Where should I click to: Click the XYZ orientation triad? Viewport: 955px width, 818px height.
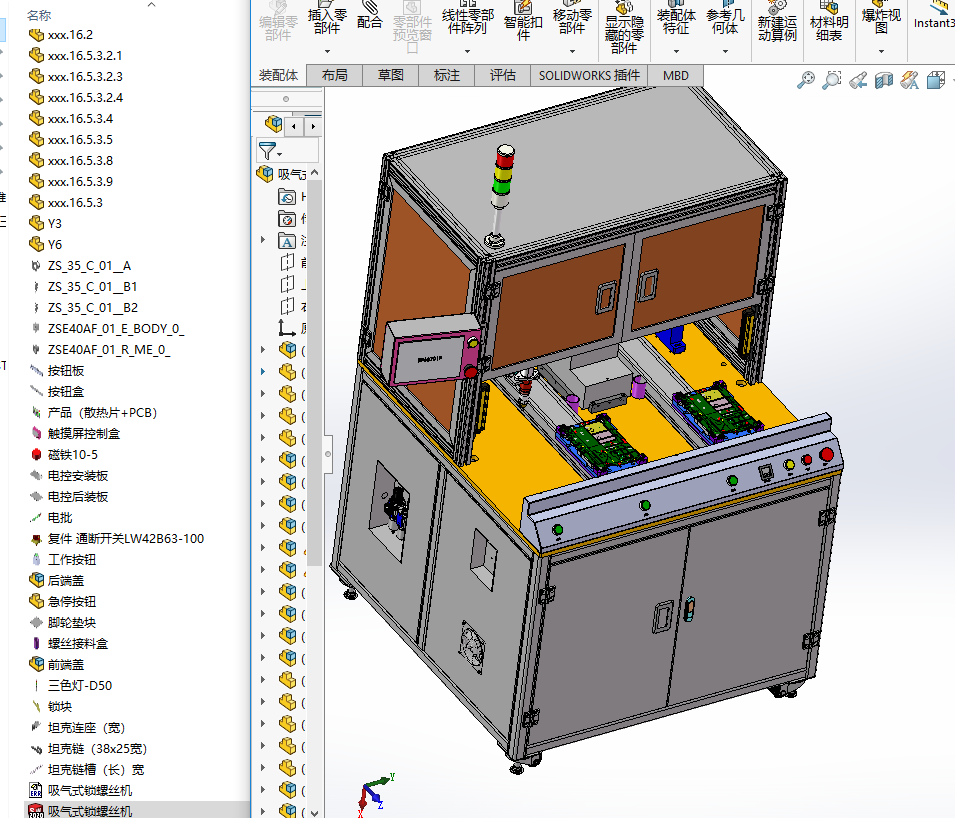tap(375, 795)
